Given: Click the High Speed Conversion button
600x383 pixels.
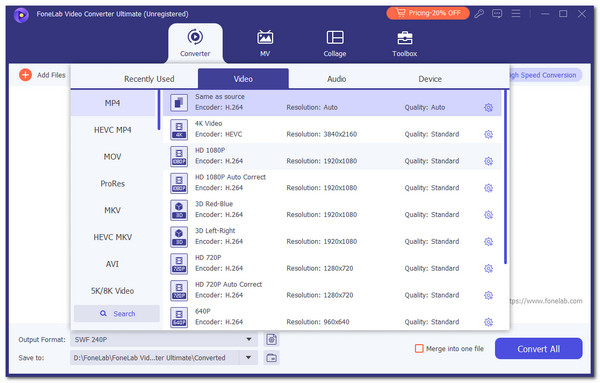Looking at the screenshot, I should click(x=546, y=75).
